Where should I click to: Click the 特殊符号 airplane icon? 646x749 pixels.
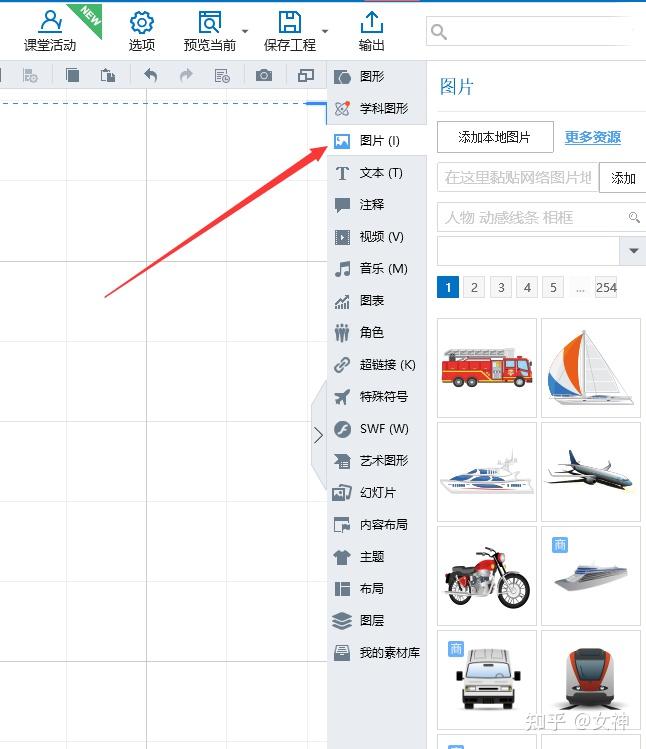click(x=342, y=397)
